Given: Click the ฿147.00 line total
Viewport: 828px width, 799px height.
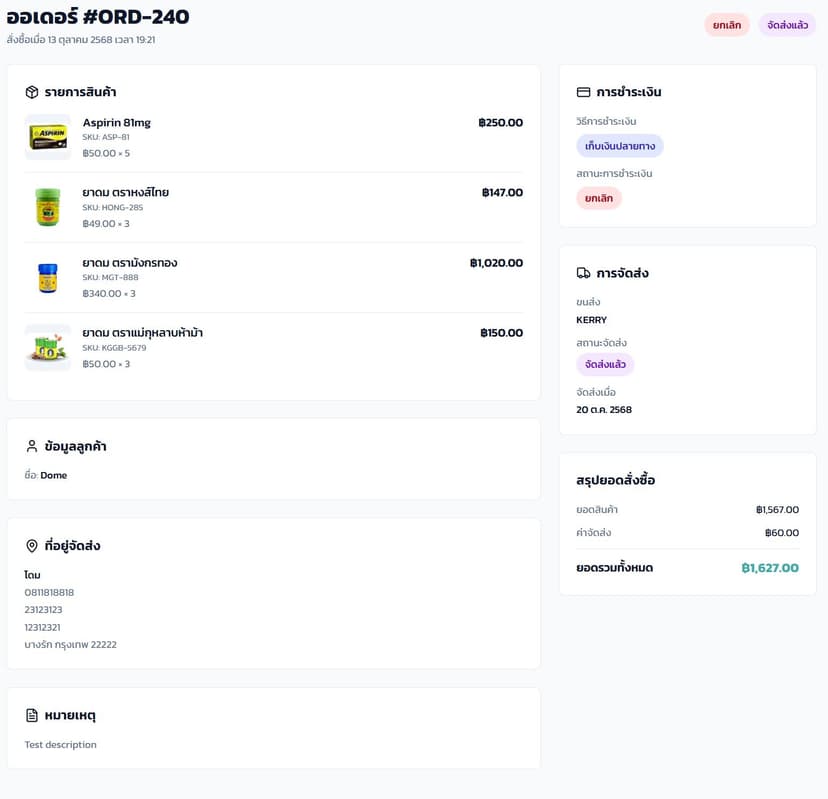Looking at the screenshot, I should 502,192.
